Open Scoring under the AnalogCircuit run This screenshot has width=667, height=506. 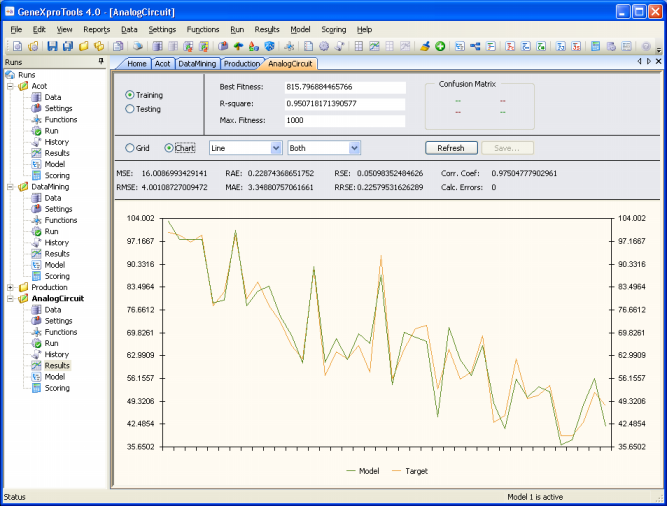(56, 387)
